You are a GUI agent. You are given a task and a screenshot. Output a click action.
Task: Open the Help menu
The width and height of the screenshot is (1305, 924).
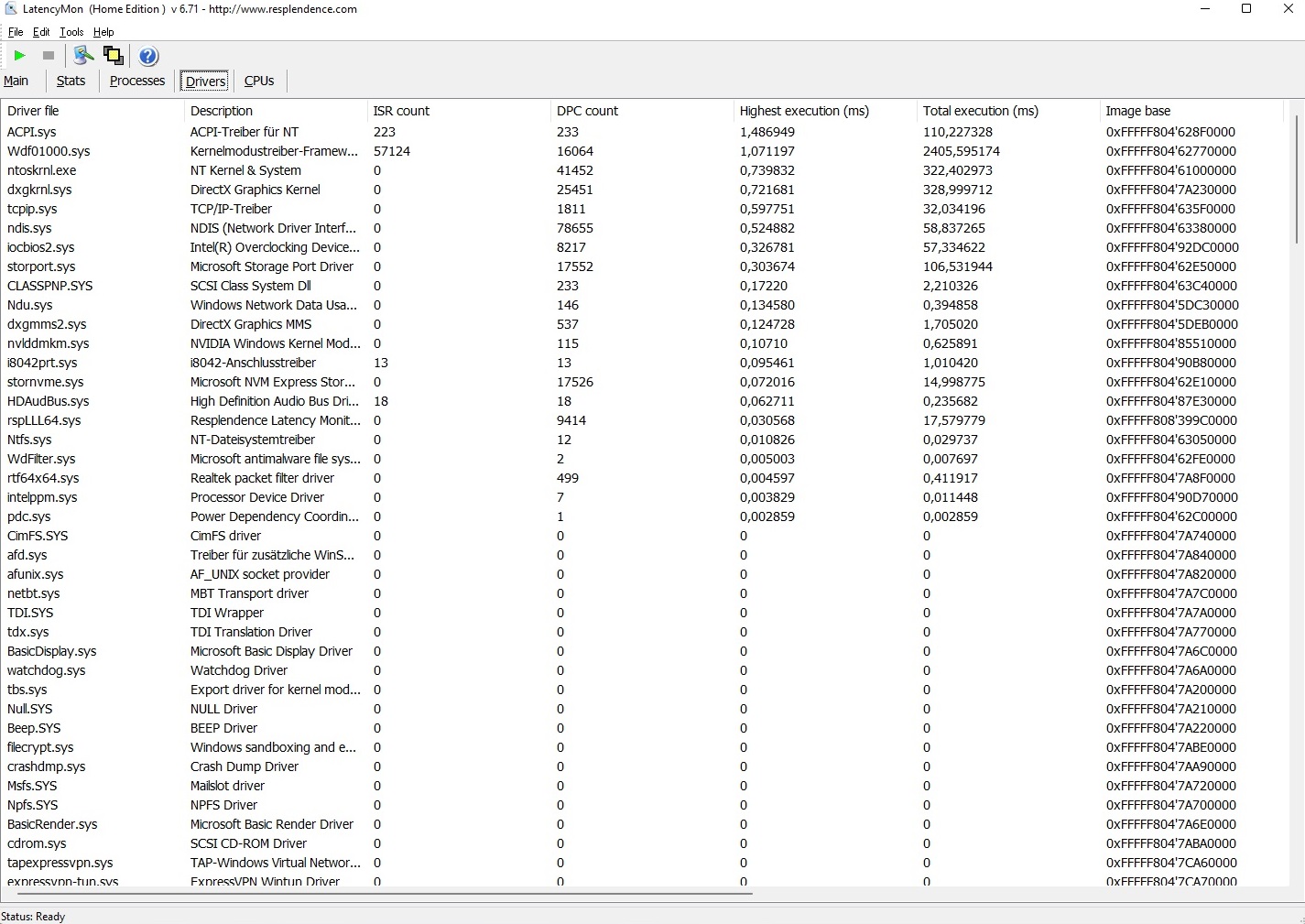click(103, 32)
